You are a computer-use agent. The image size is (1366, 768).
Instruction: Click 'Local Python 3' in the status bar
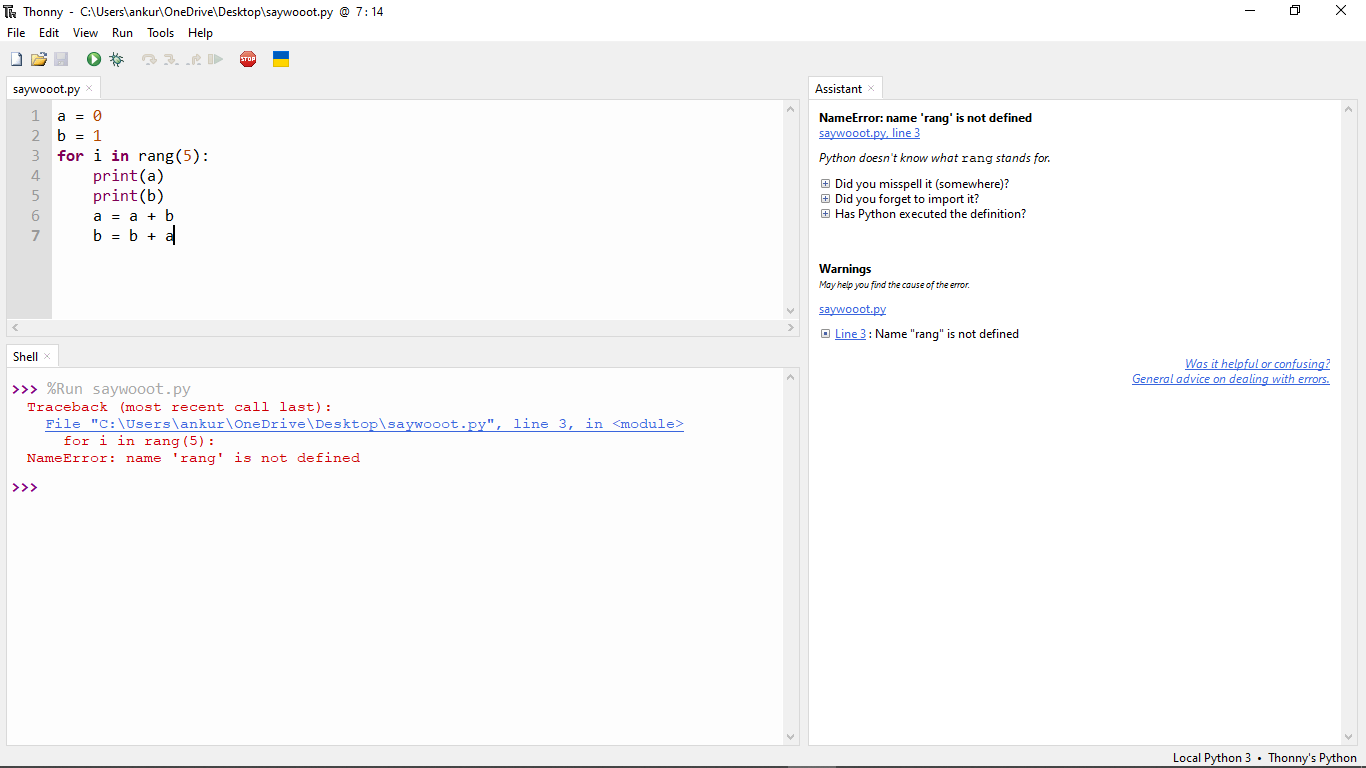[1211, 757]
